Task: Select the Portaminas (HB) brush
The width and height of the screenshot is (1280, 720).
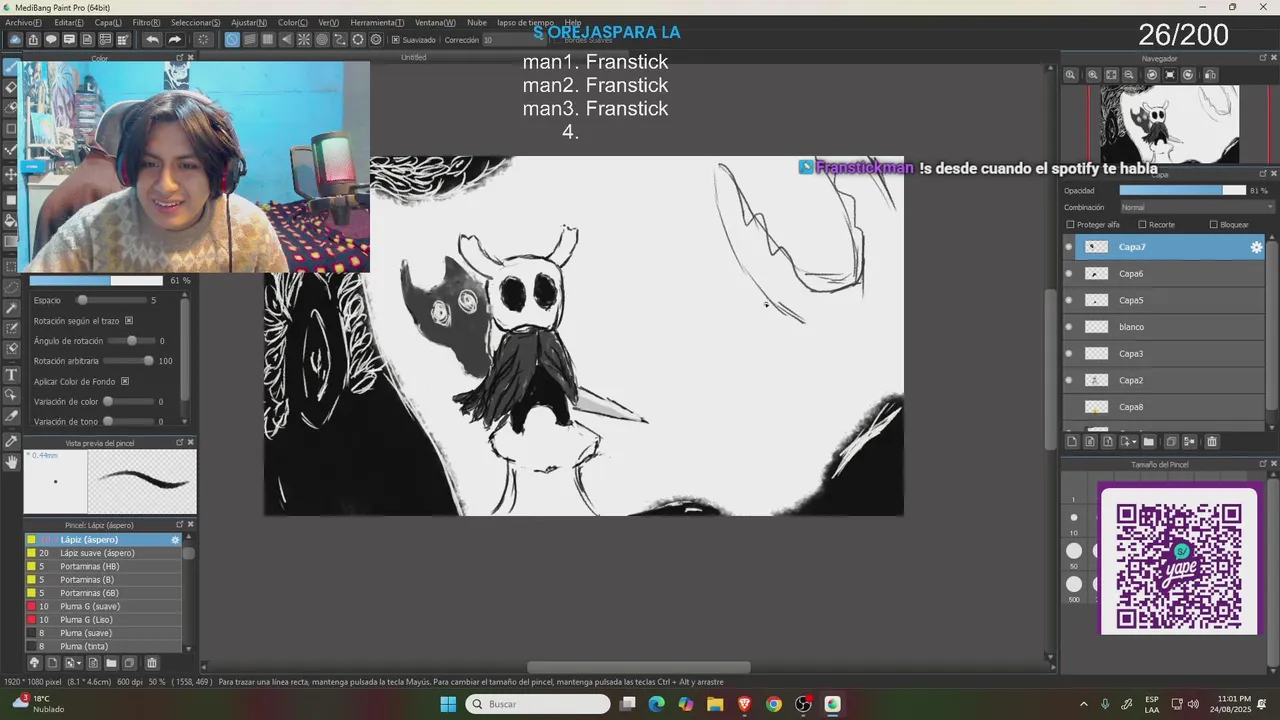Action: click(x=104, y=567)
